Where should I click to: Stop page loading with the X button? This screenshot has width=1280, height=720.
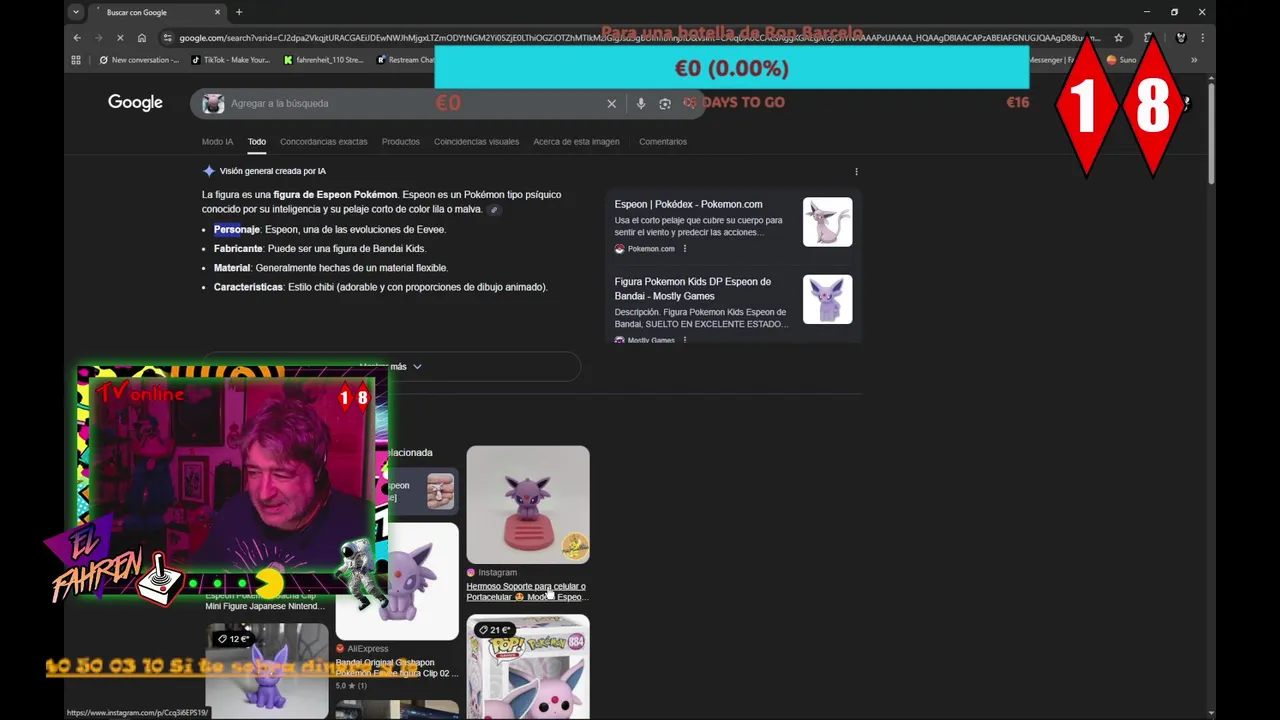coord(119,38)
